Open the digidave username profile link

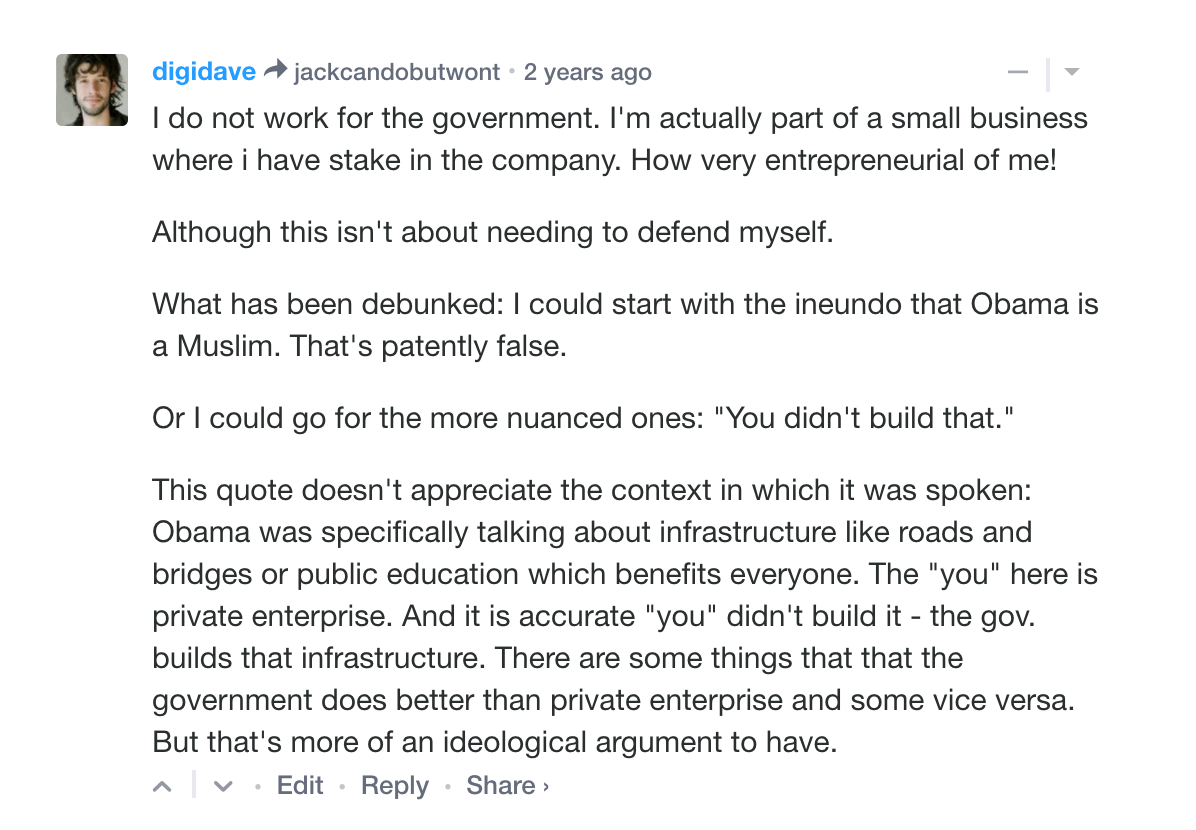pos(204,73)
